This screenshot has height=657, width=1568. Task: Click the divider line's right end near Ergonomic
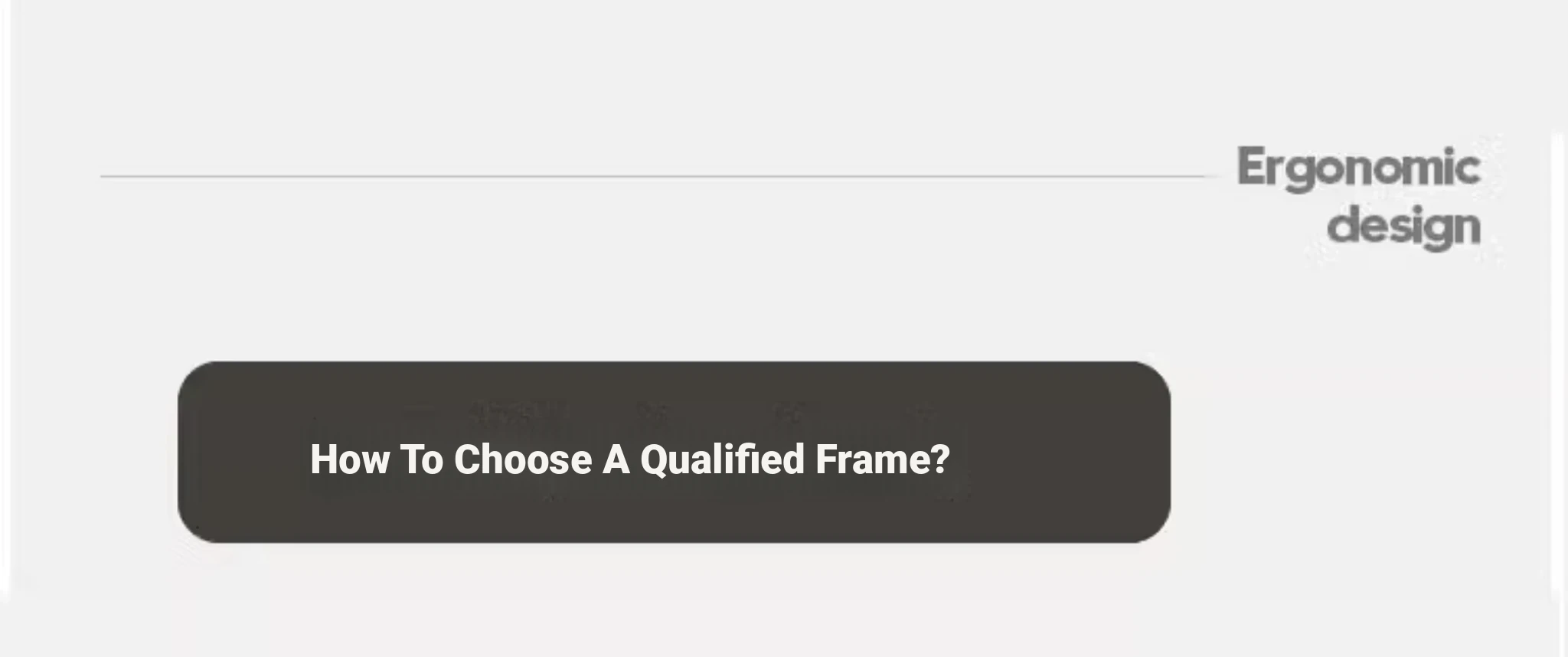[1200, 176]
